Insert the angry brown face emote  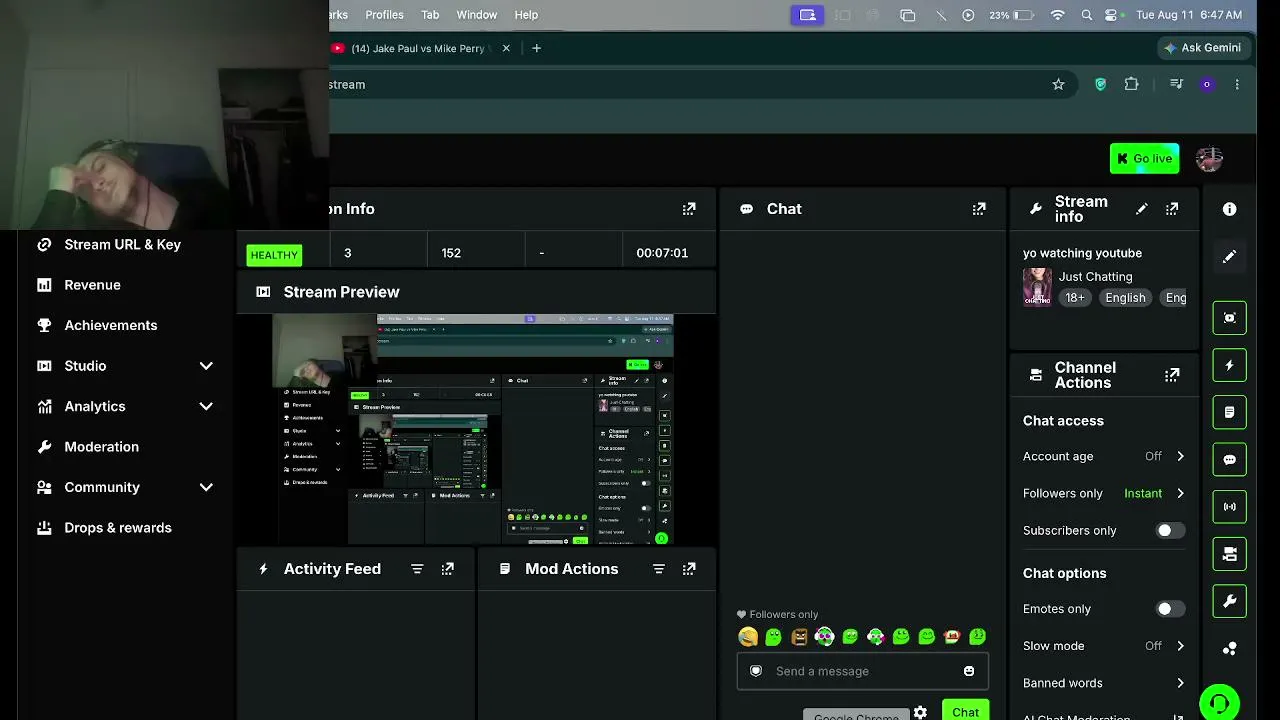coord(799,636)
